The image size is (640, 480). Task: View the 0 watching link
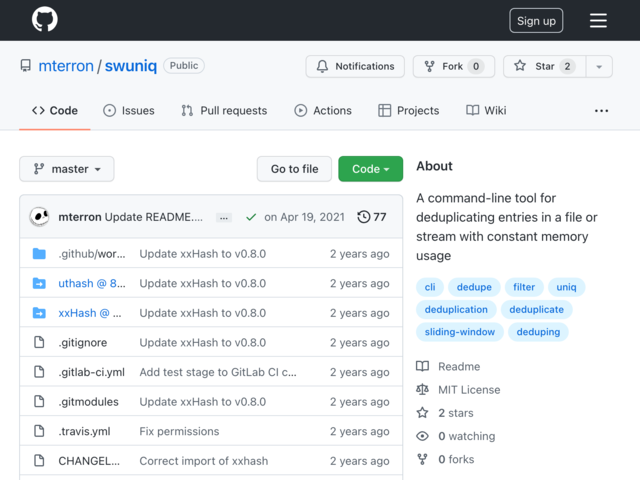pos(456,436)
